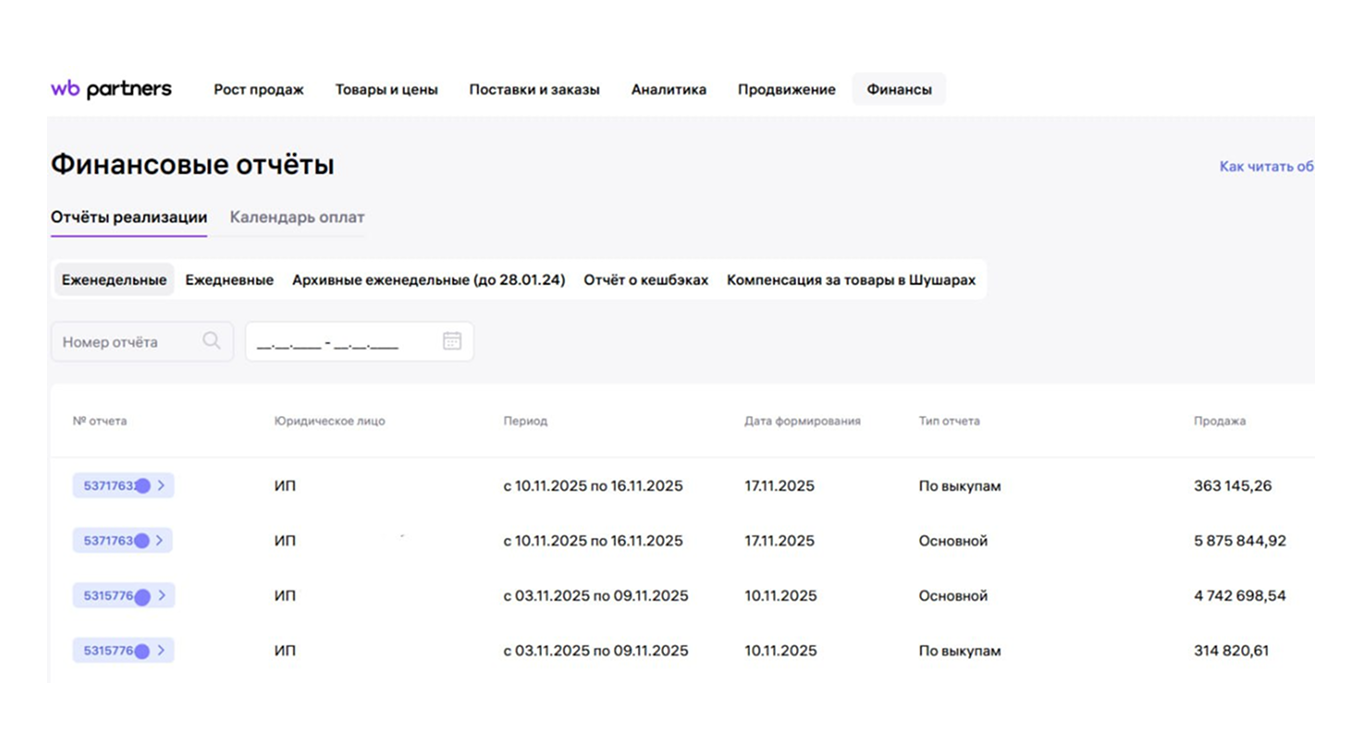Select the Еженедельные reports filter
The height and width of the screenshot is (749, 1360).
(113, 280)
